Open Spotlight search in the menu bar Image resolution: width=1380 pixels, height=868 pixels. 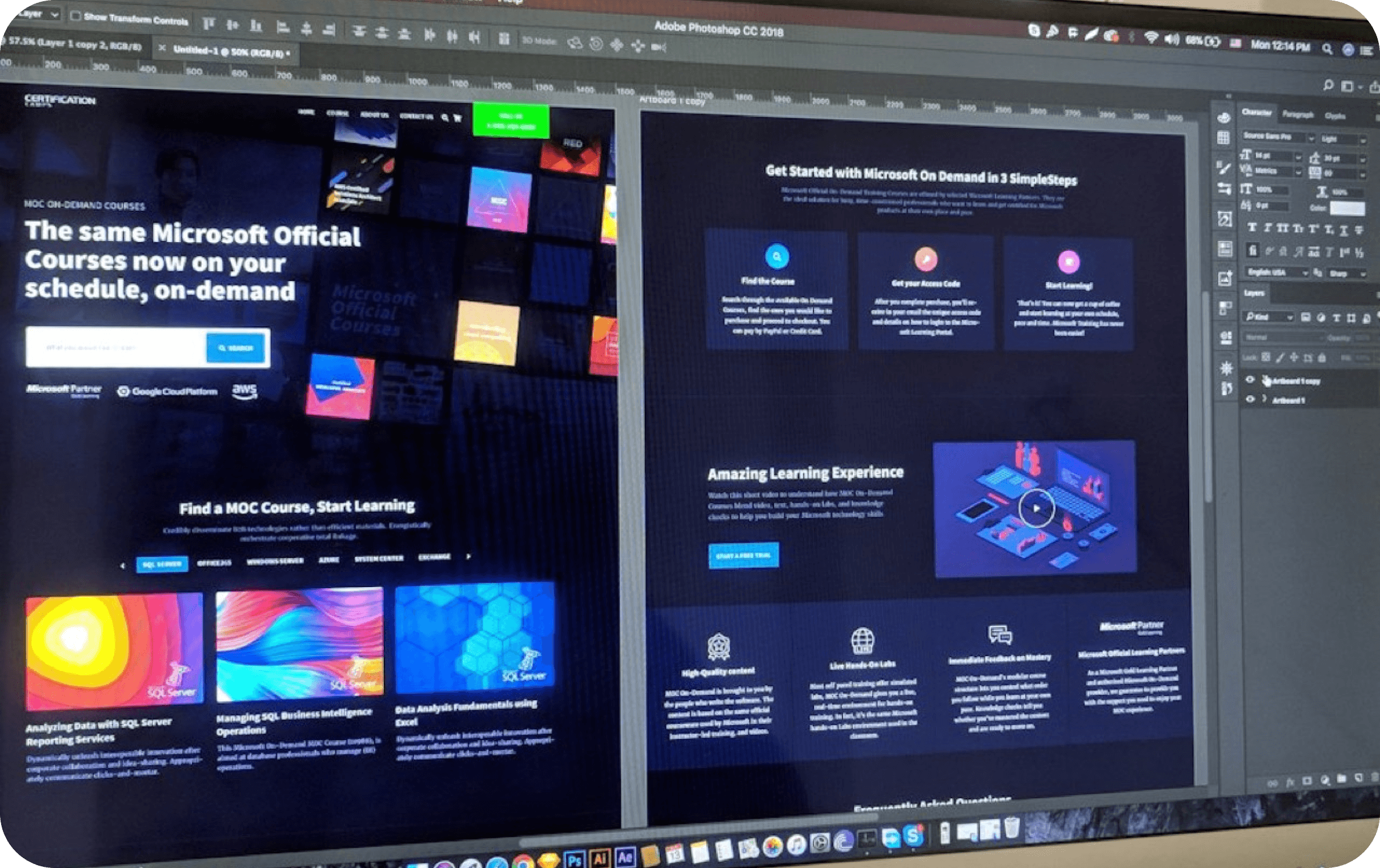coord(1327,49)
